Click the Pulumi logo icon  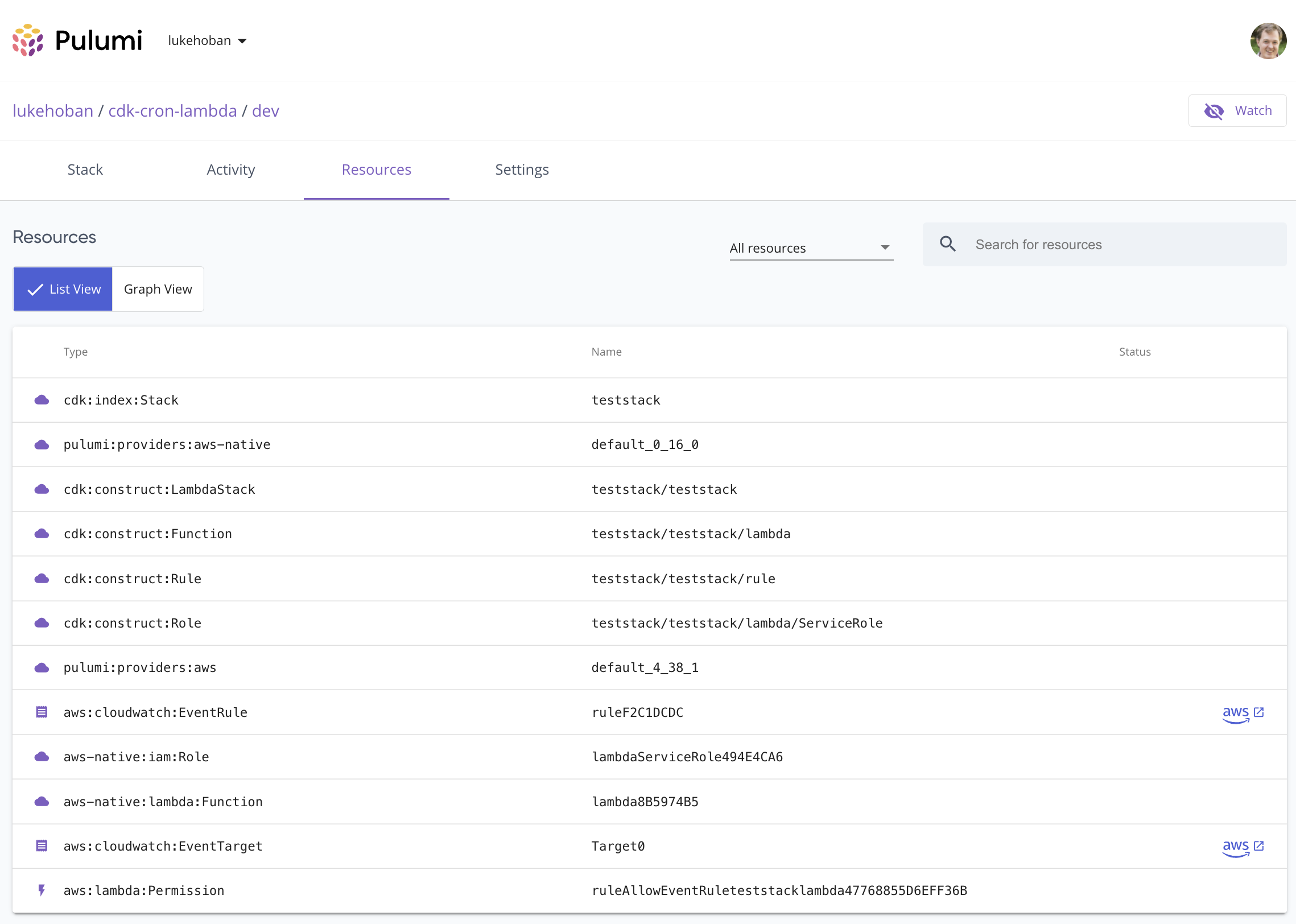tap(28, 40)
